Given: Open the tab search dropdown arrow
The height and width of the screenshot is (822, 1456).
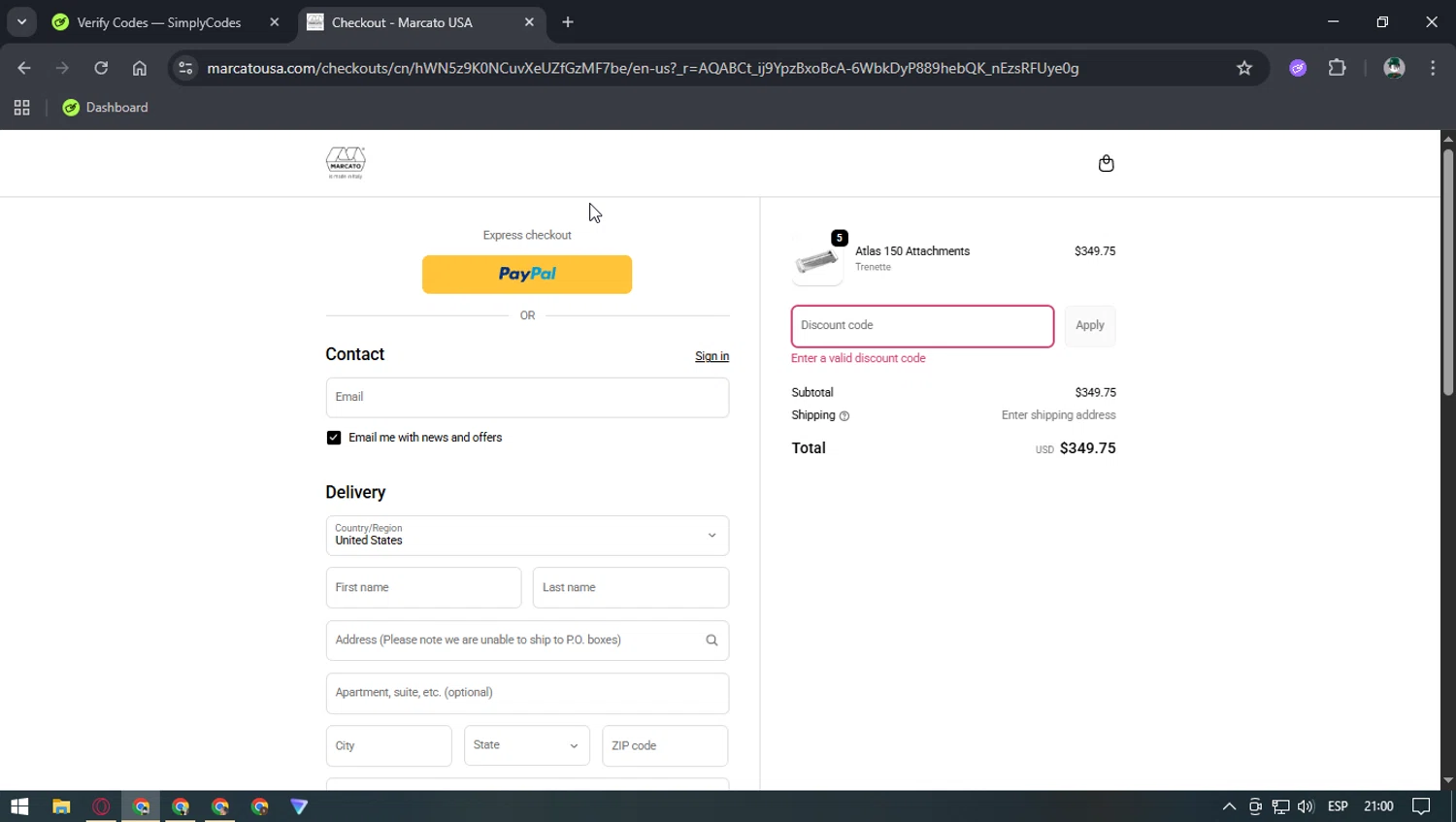Looking at the screenshot, I should 21,22.
